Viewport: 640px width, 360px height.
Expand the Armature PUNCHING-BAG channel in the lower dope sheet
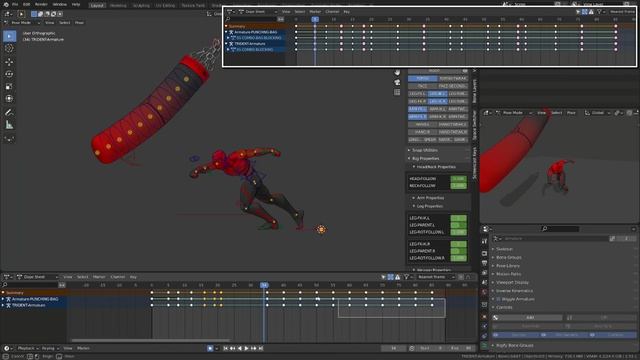[3, 299]
